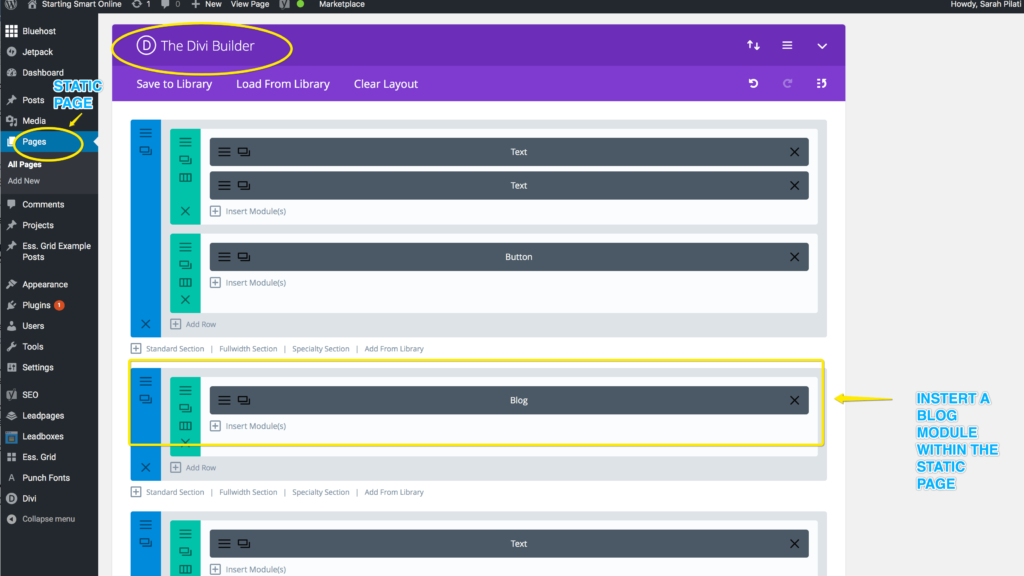The width and height of the screenshot is (1024, 576).
Task: Open the Divi sidebar menu
Action: click(x=29, y=498)
